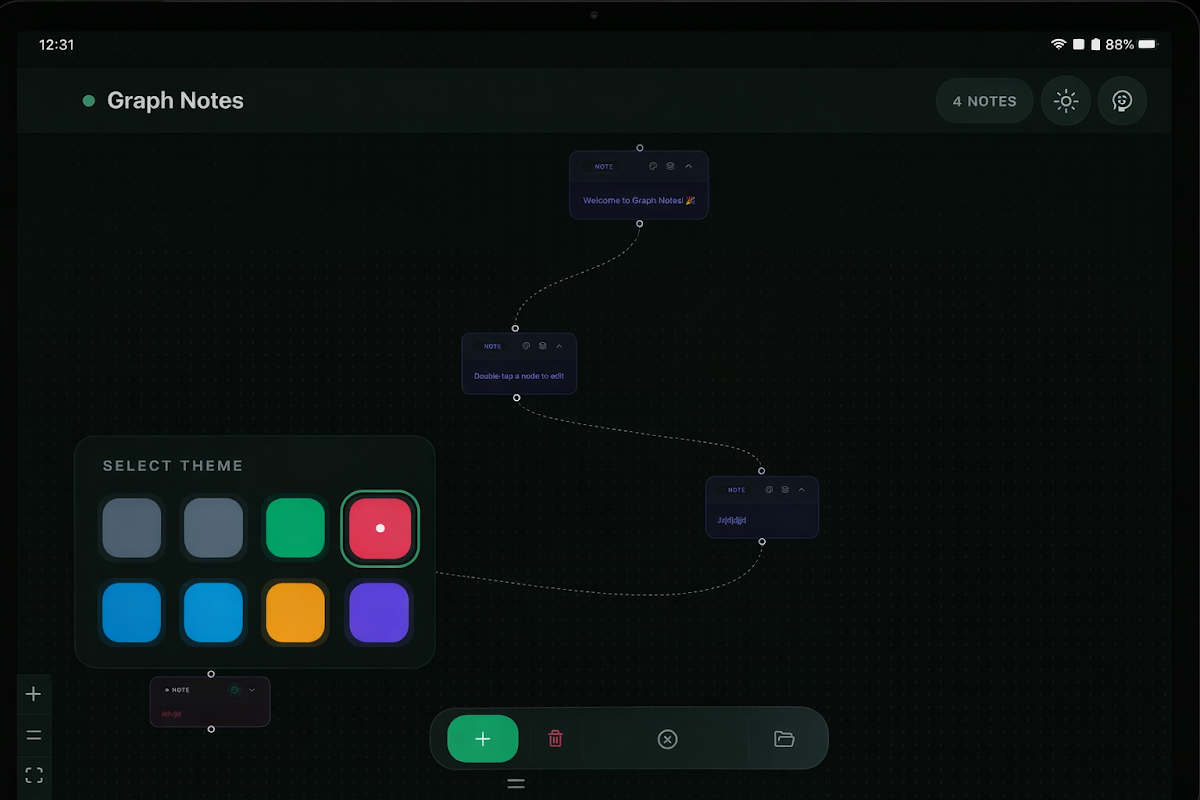Image resolution: width=1200 pixels, height=800 pixels.
Task: Click layers icon on Welcome to Graph Notes node
Action: (670, 166)
